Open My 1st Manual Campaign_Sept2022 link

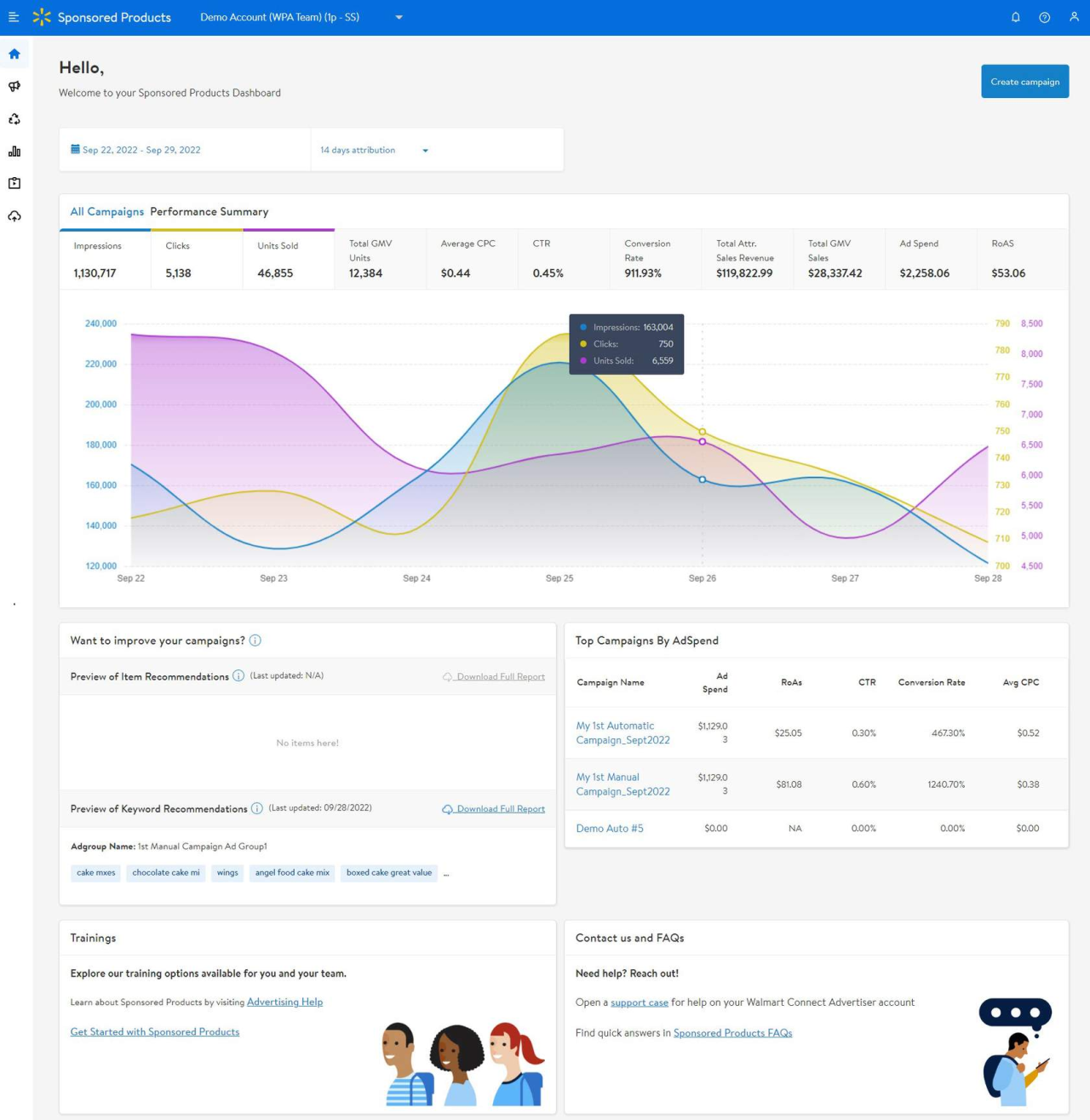click(x=622, y=784)
